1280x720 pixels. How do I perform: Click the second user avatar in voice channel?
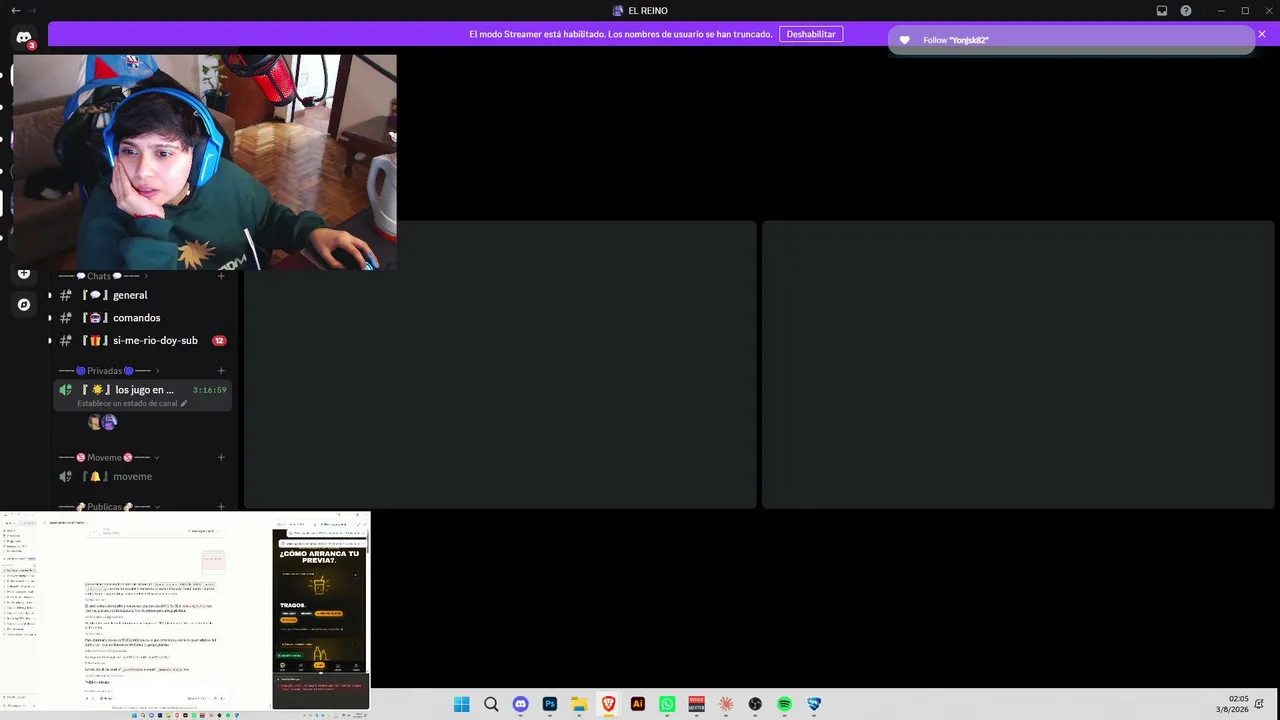110,422
